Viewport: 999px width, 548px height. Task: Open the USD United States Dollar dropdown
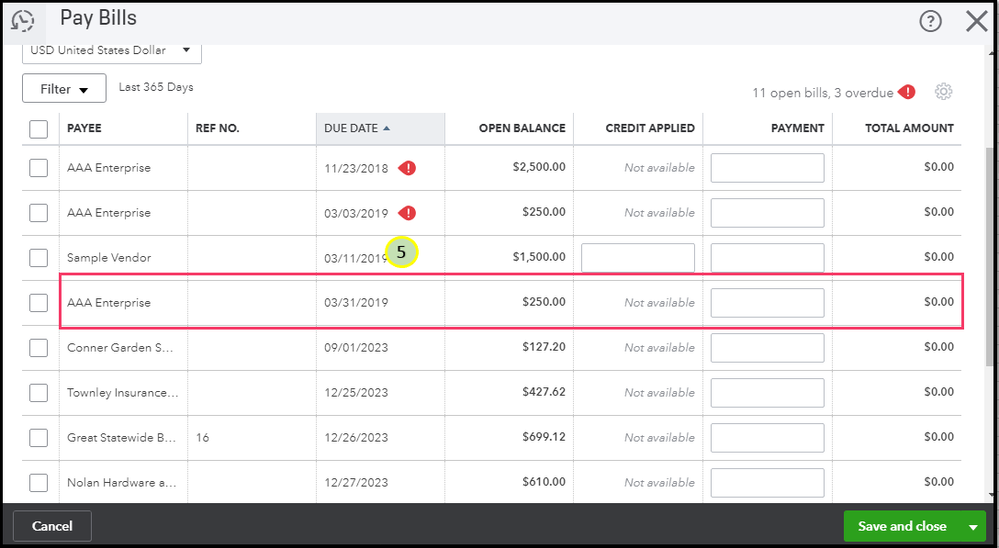pos(111,50)
